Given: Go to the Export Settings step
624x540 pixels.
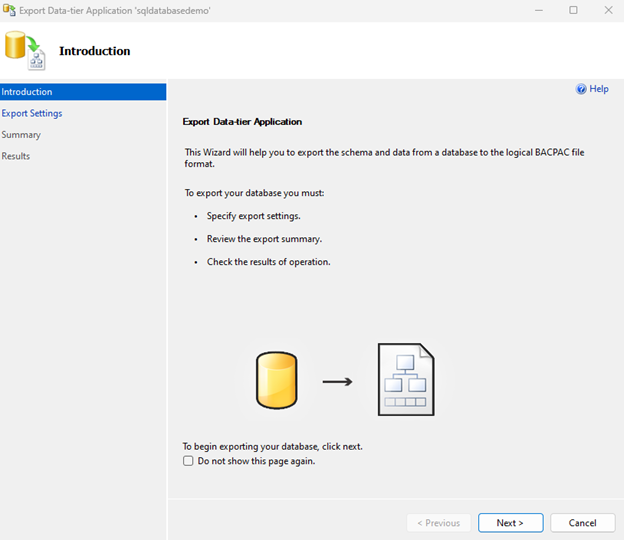Looking at the screenshot, I should point(32,113).
